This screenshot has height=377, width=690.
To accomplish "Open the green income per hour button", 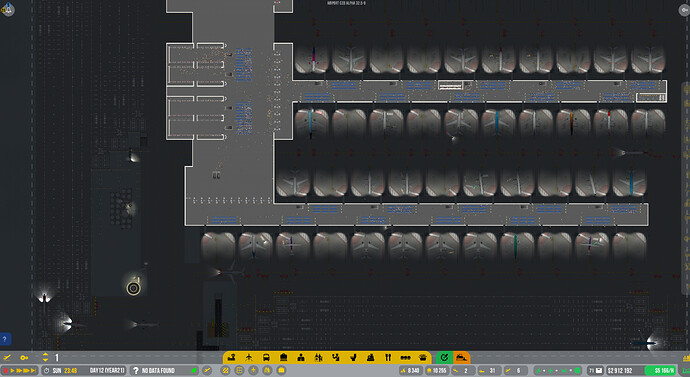I will coord(660,371).
